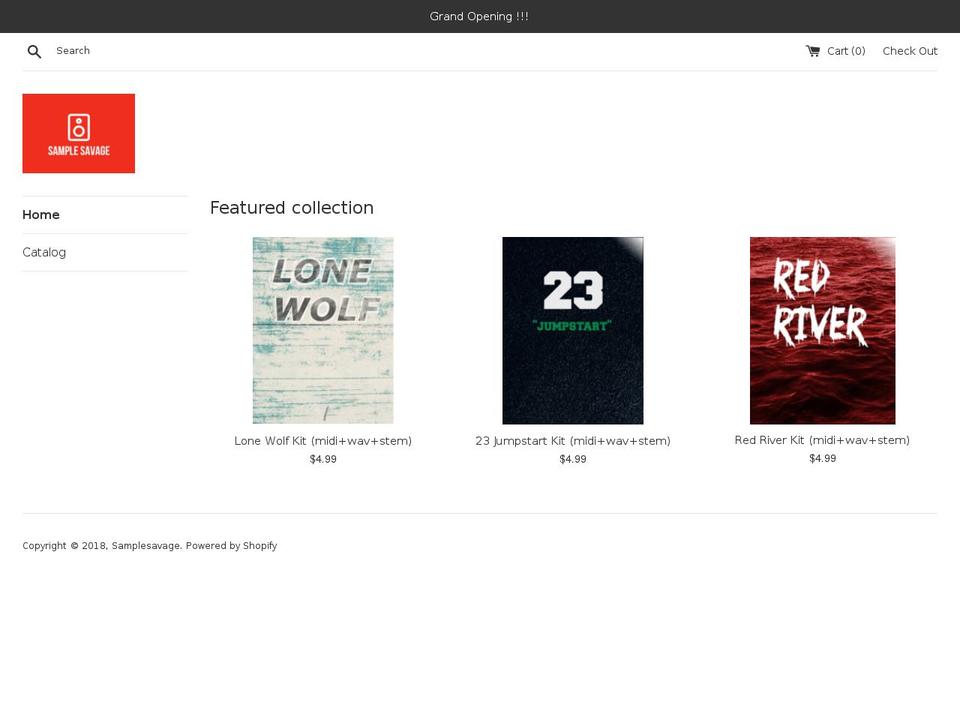Click 23 Jumpstart Kit (midi+wav+stem) title
Screen dimensions: 960x720
tap(573, 441)
